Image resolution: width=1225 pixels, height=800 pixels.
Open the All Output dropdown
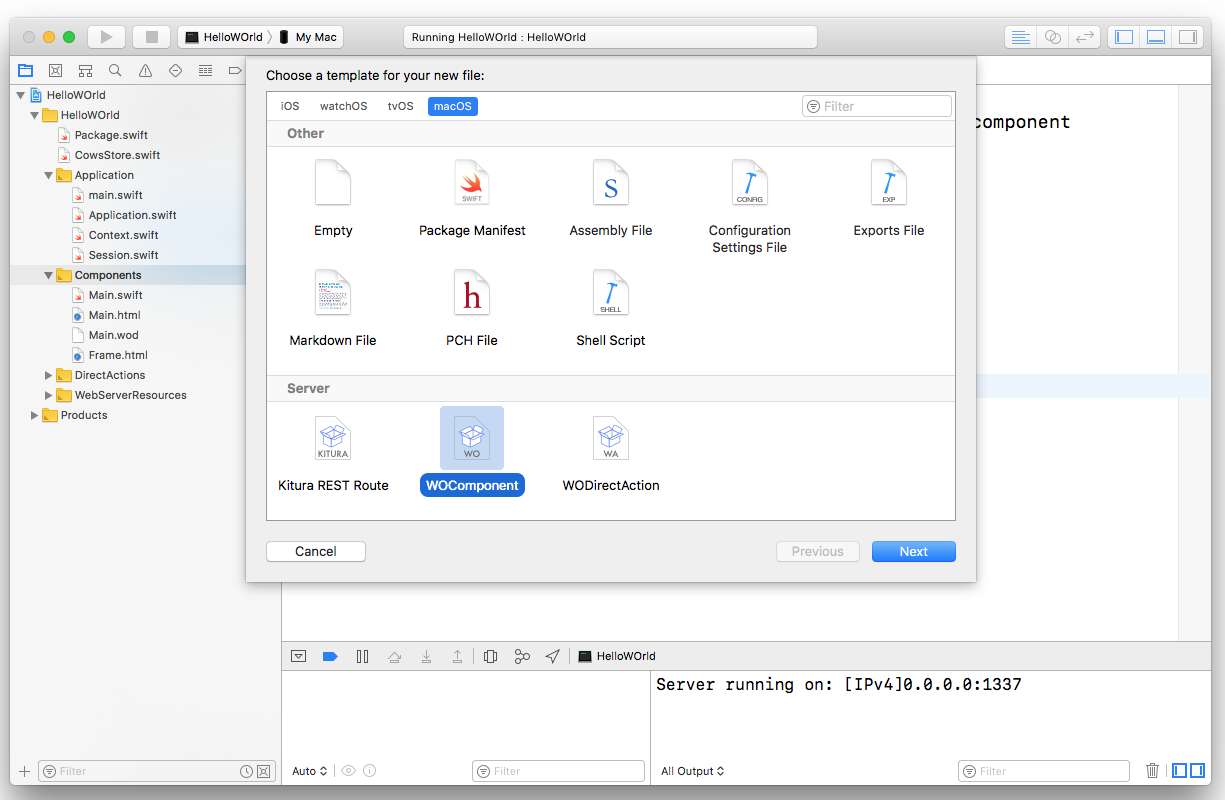click(x=692, y=771)
